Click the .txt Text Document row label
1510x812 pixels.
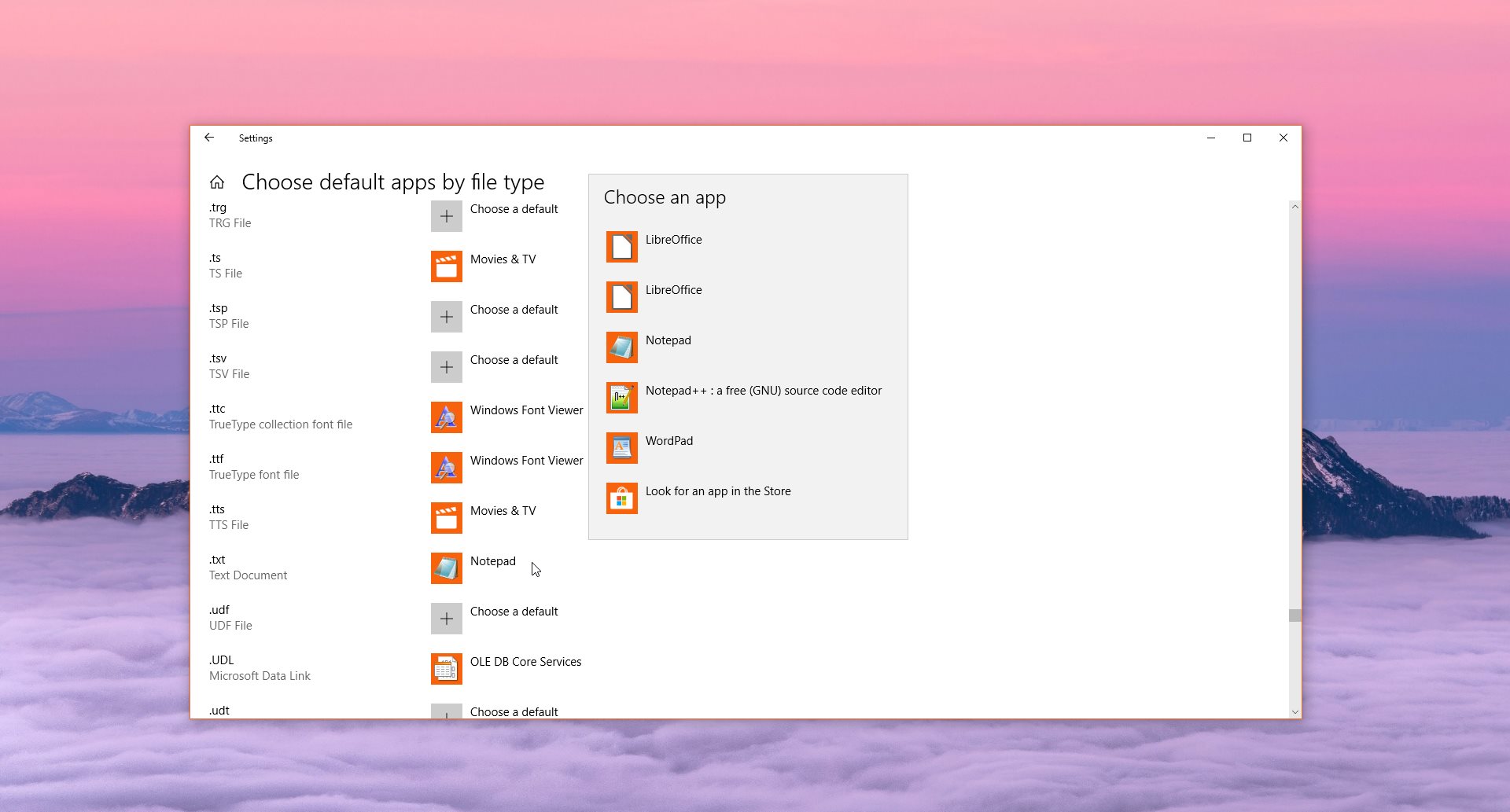[x=248, y=568]
